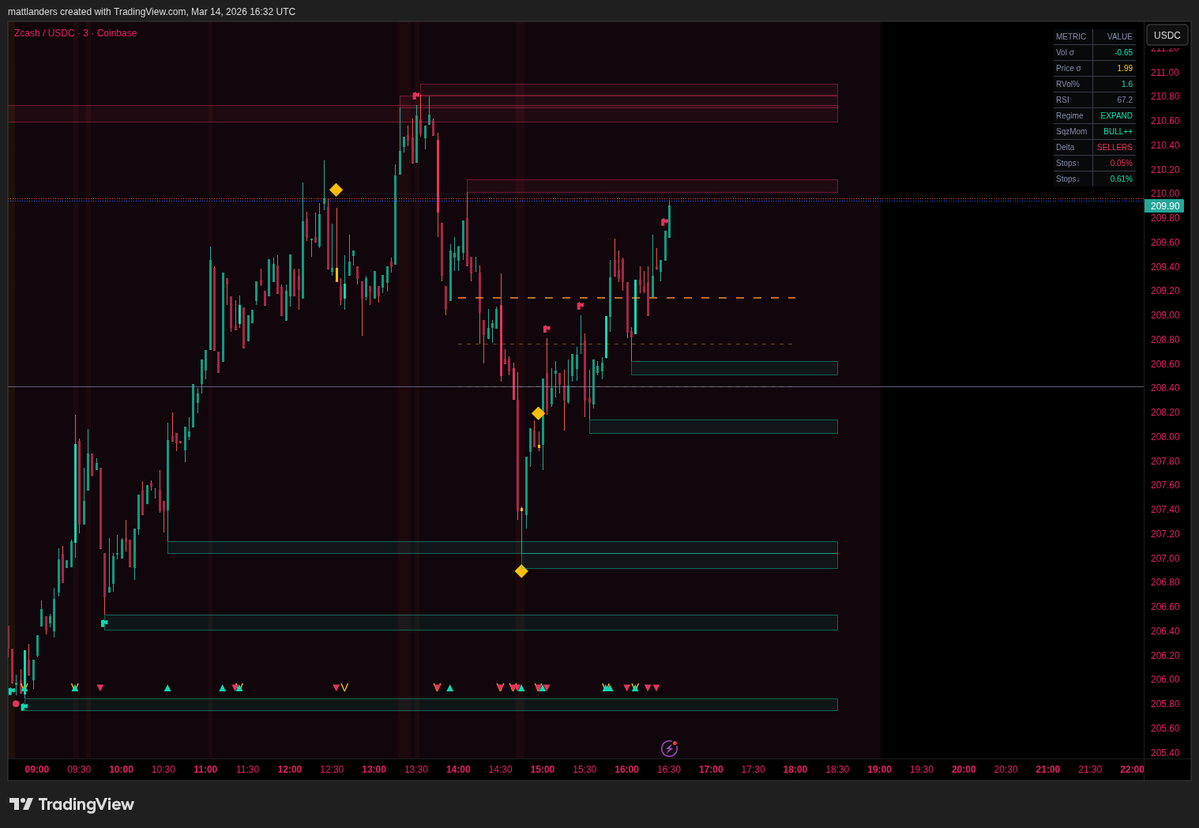
Task: Click the 14:30 time axis label
Action: [500, 769]
